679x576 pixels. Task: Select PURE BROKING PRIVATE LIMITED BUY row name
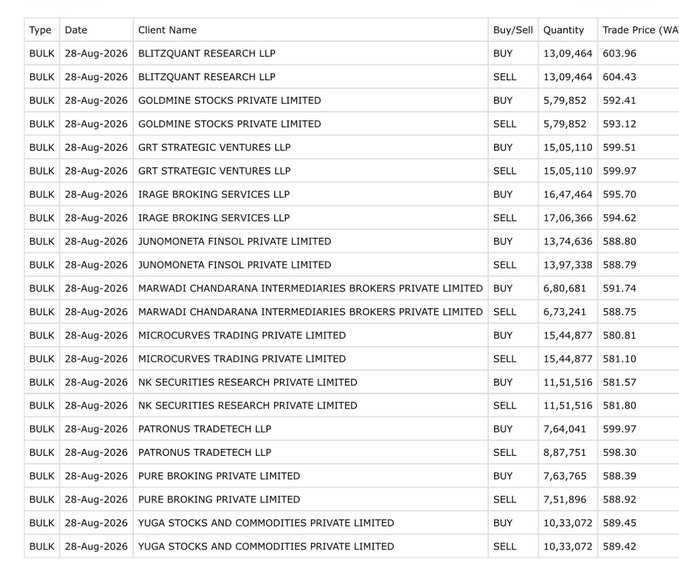point(219,476)
